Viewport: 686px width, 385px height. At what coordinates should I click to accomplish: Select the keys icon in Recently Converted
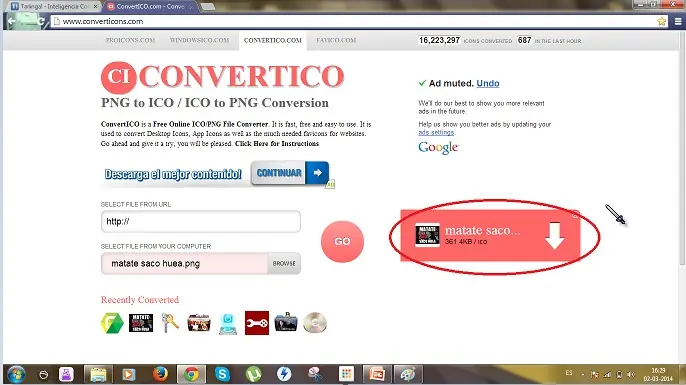pyautogui.click(x=170, y=323)
